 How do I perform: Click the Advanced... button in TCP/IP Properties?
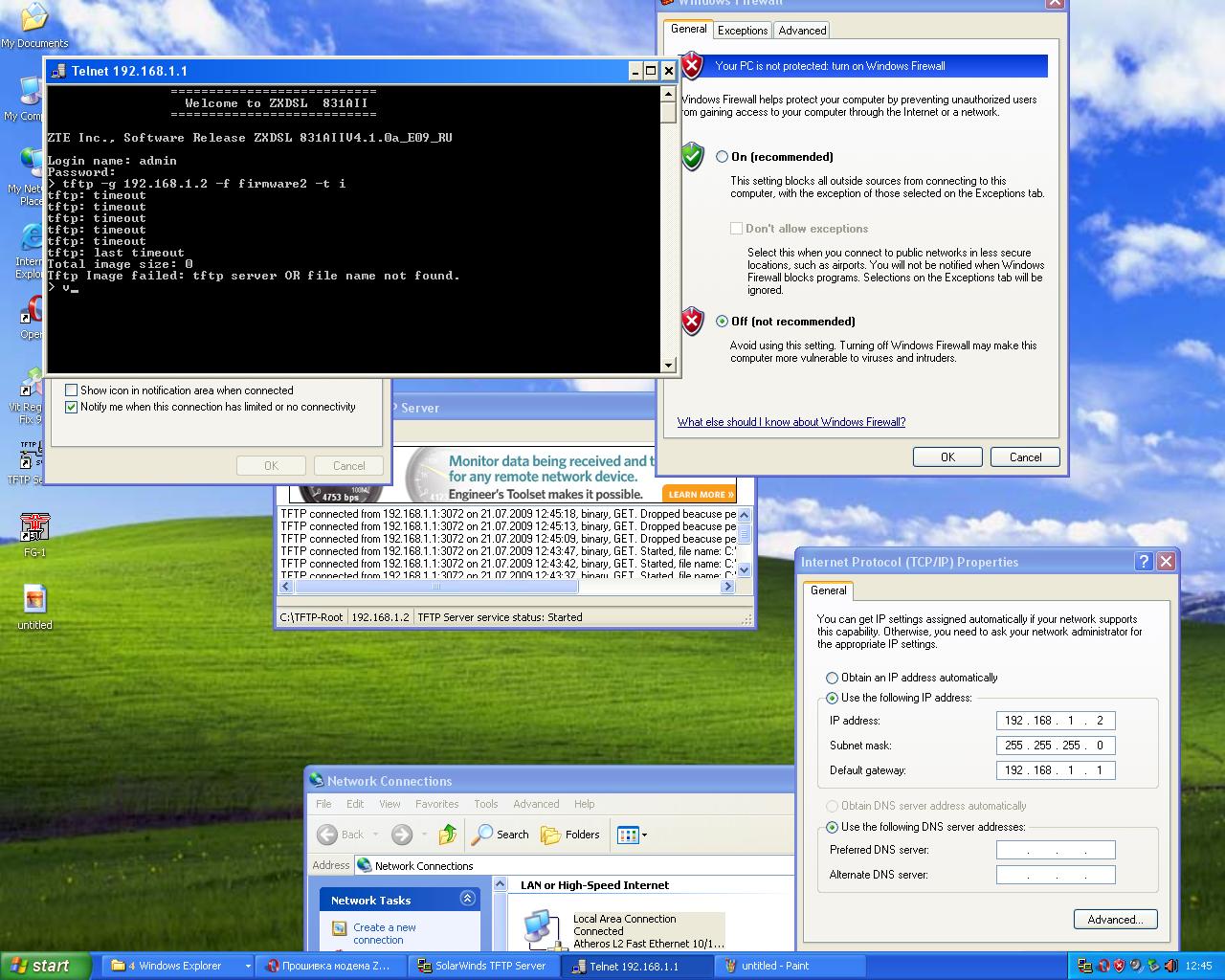click(1115, 920)
